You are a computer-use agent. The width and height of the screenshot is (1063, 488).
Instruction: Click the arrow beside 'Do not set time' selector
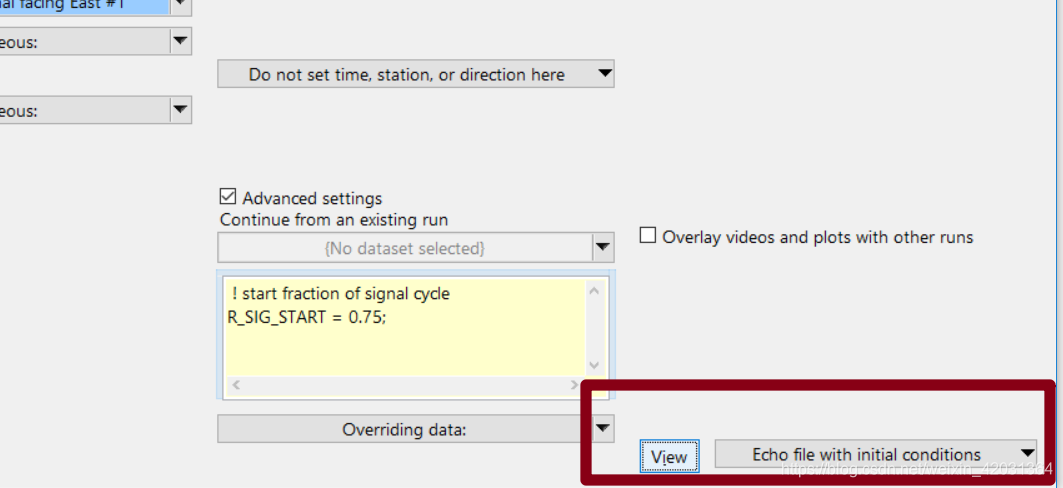point(604,73)
